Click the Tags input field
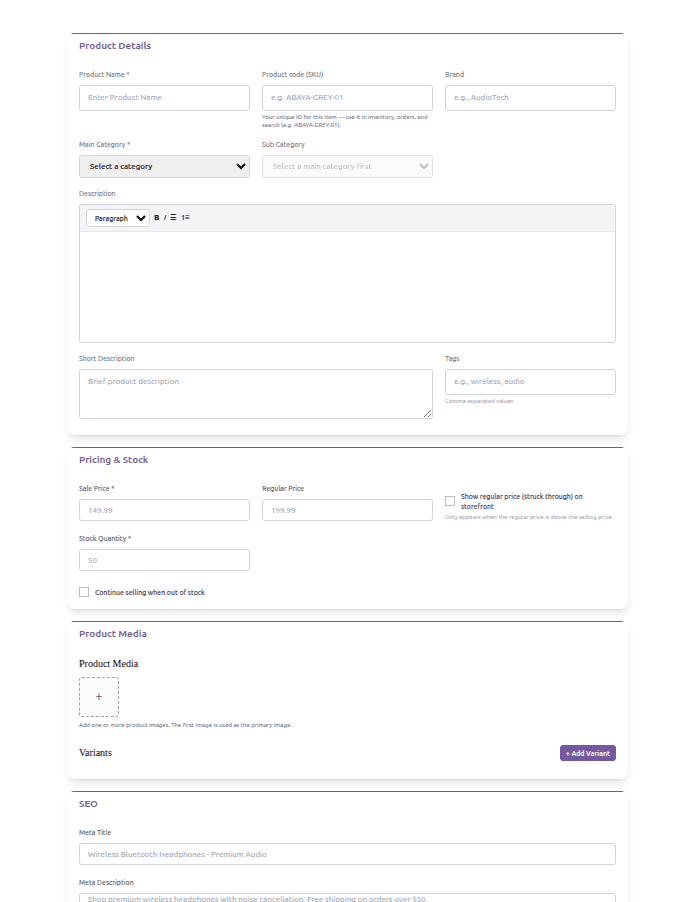The width and height of the screenshot is (690, 902). pyautogui.click(x=530, y=382)
